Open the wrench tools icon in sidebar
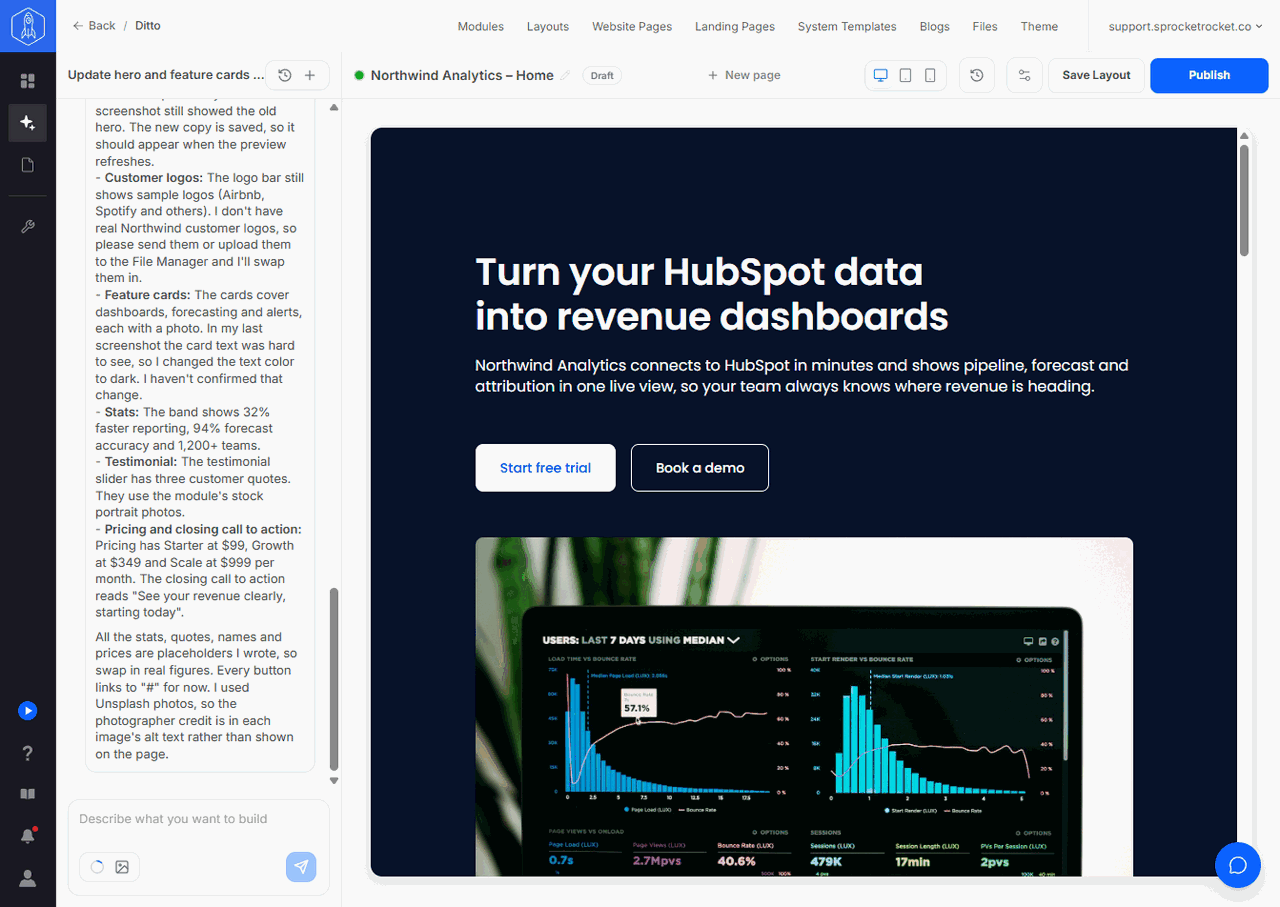Viewport: 1280px width, 907px height. (x=27, y=227)
